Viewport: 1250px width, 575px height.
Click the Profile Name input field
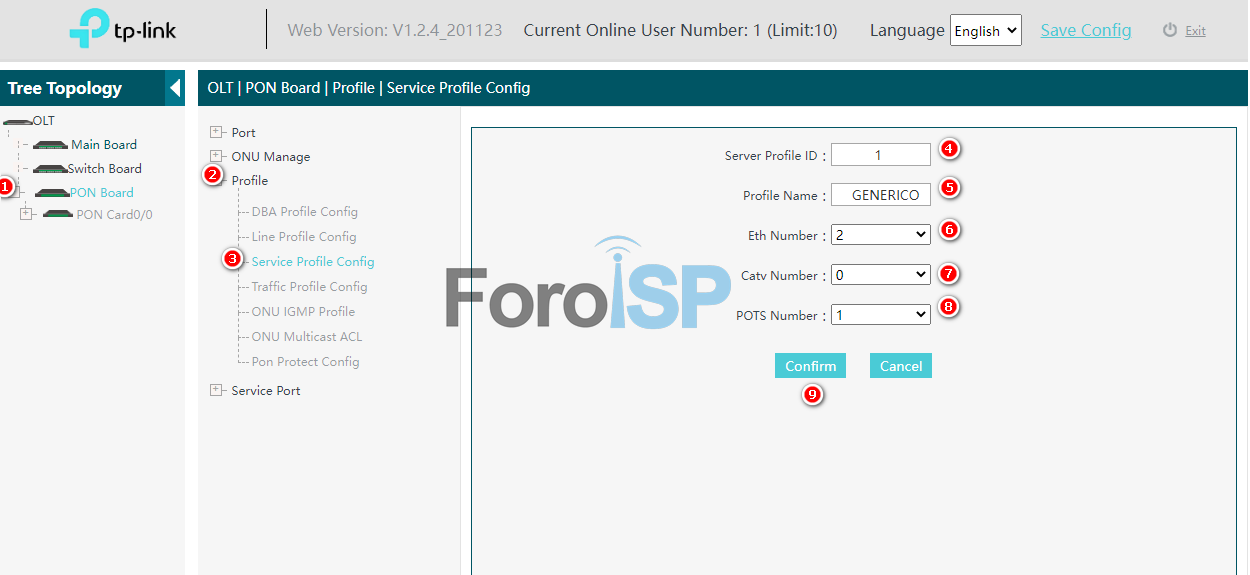click(881, 195)
